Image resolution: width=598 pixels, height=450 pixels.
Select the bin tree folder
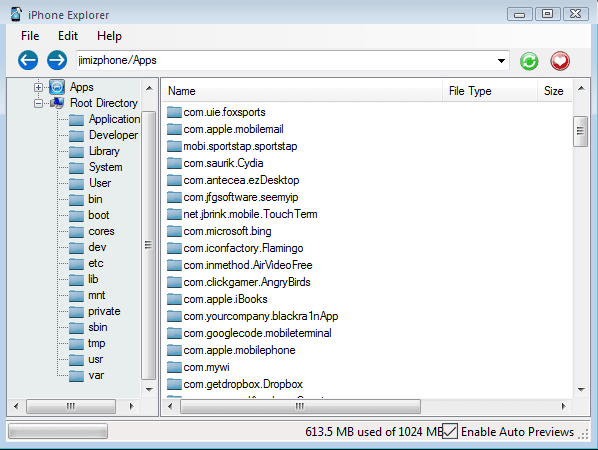pos(95,199)
